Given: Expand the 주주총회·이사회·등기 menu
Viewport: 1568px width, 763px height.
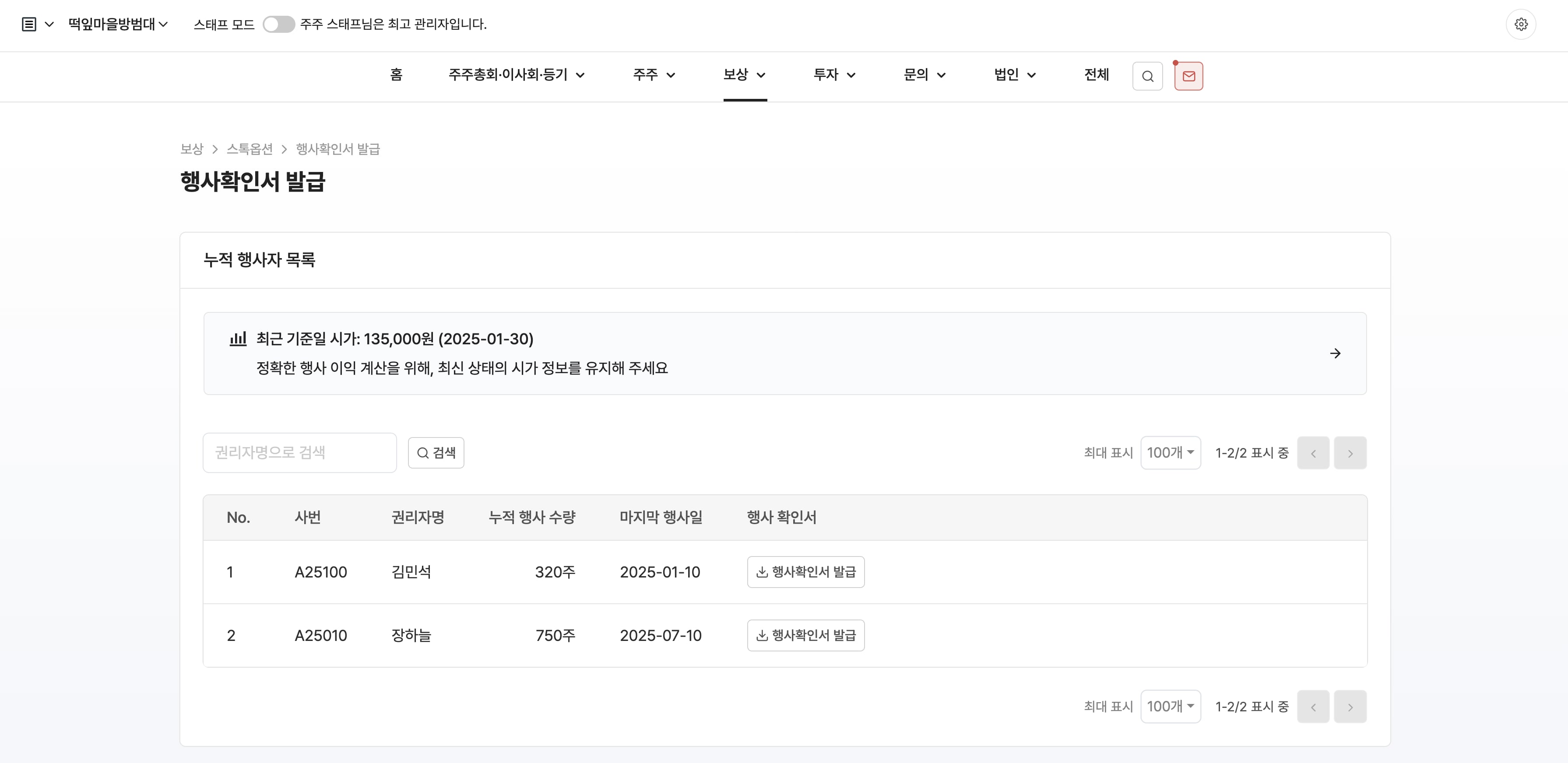Looking at the screenshot, I should [x=516, y=75].
